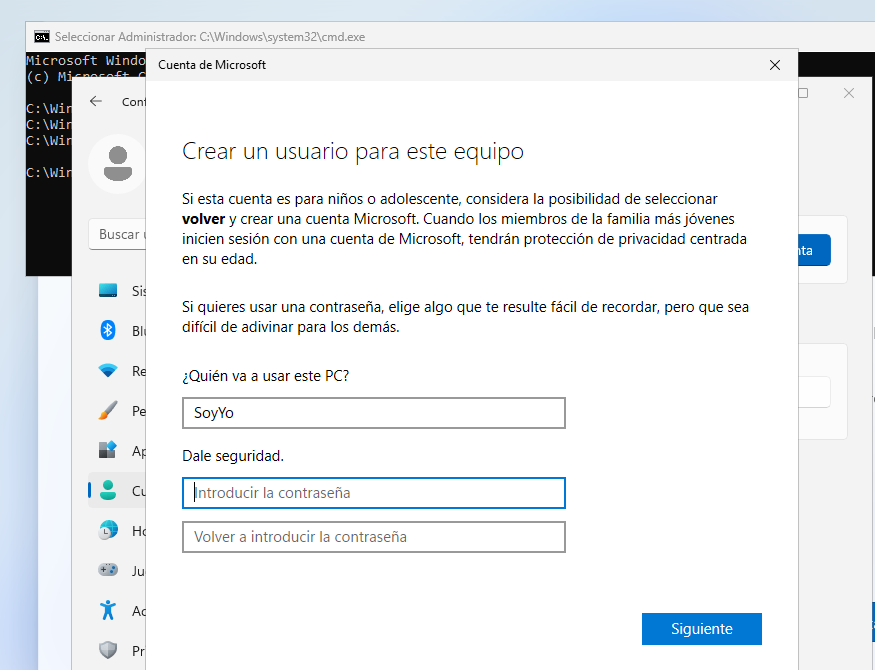
Task: Click the 'Volver a introducir la contraseña' field
Action: coord(373,537)
